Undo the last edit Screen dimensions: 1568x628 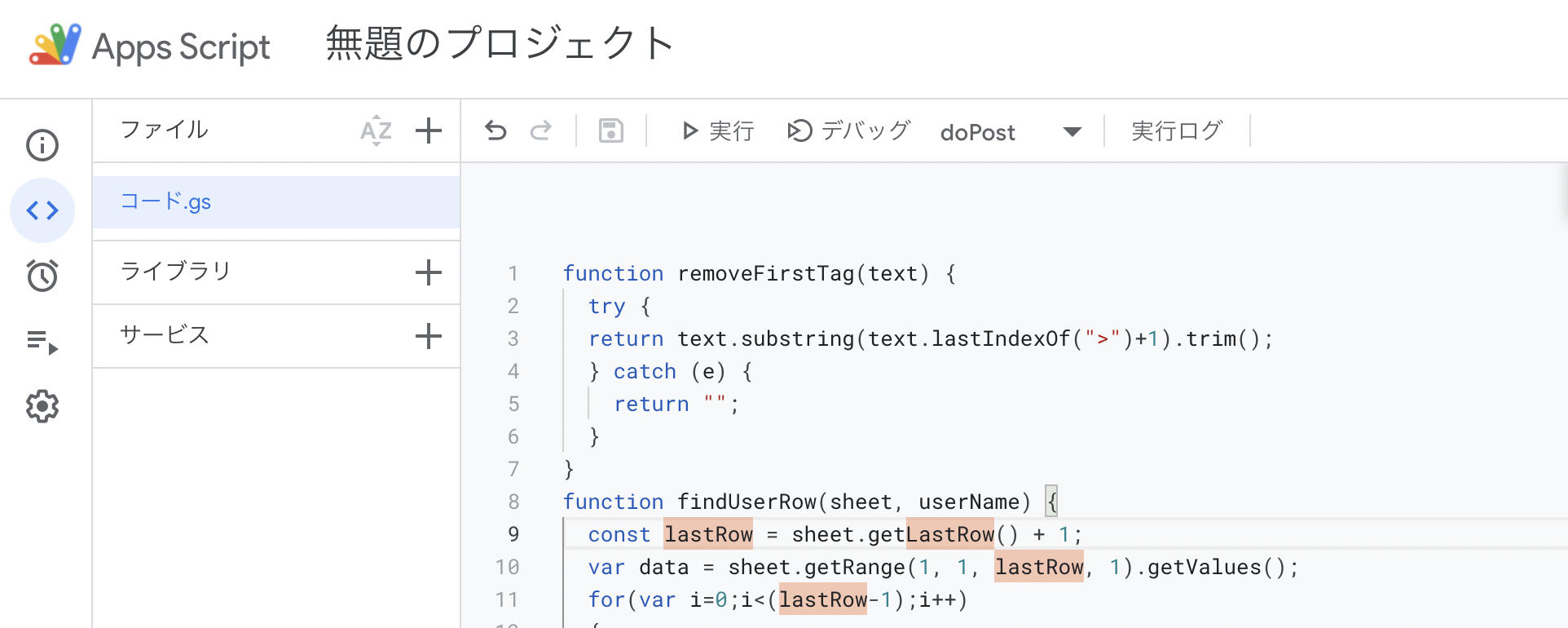(x=496, y=130)
